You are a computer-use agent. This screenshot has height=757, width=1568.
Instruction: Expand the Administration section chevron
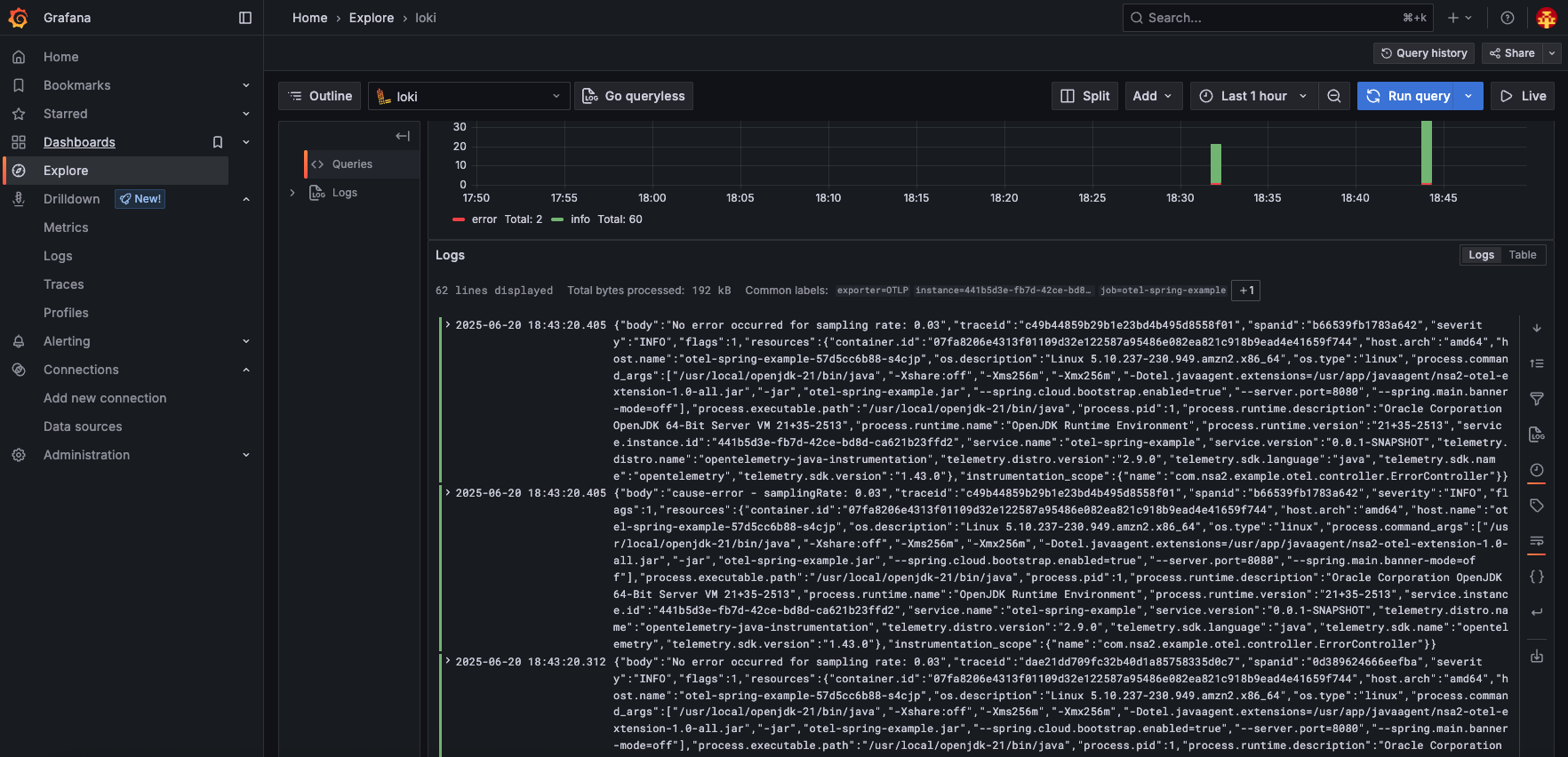[246, 455]
